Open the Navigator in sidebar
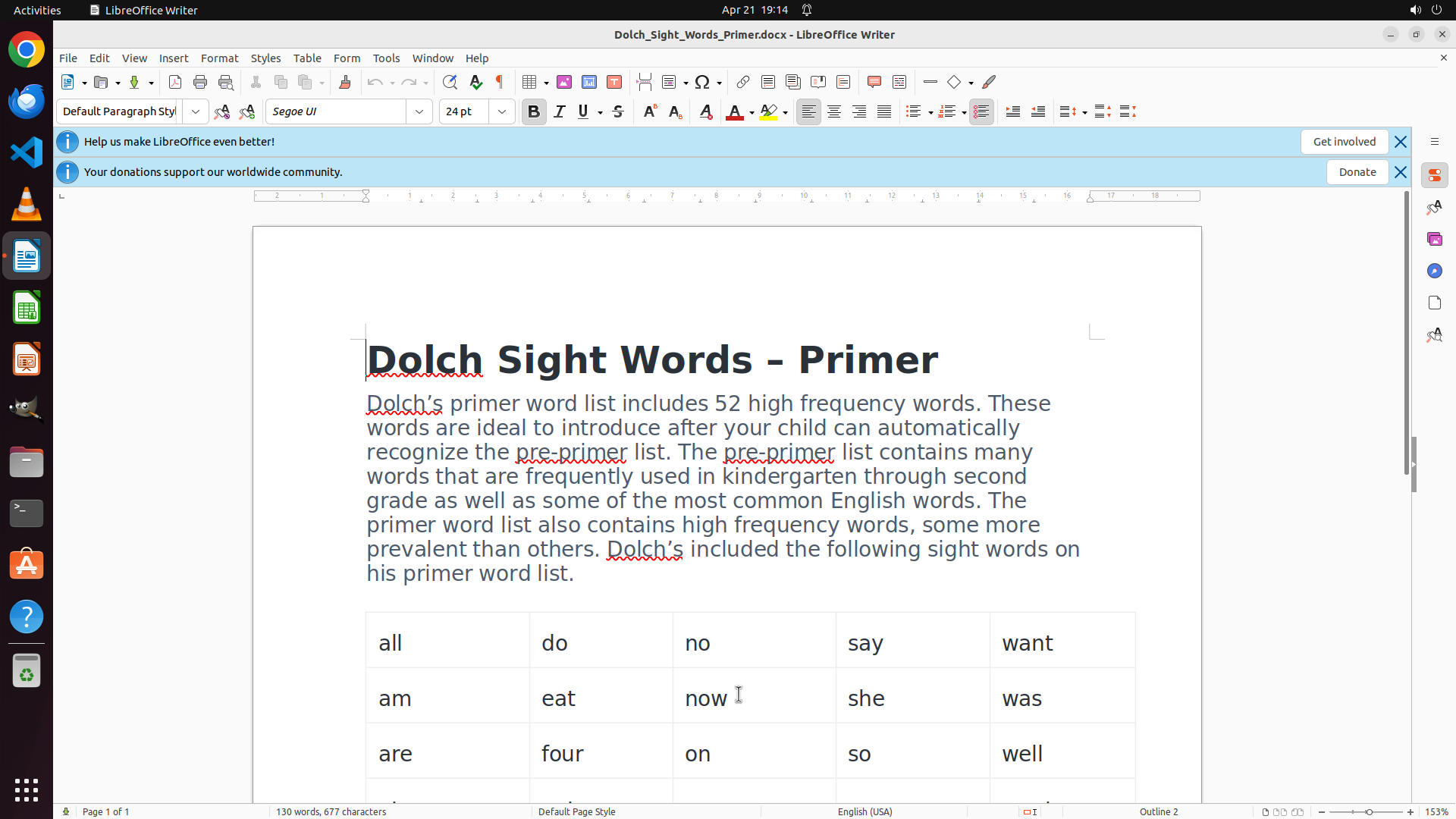Viewport: 1456px width, 819px height. (1434, 271)
